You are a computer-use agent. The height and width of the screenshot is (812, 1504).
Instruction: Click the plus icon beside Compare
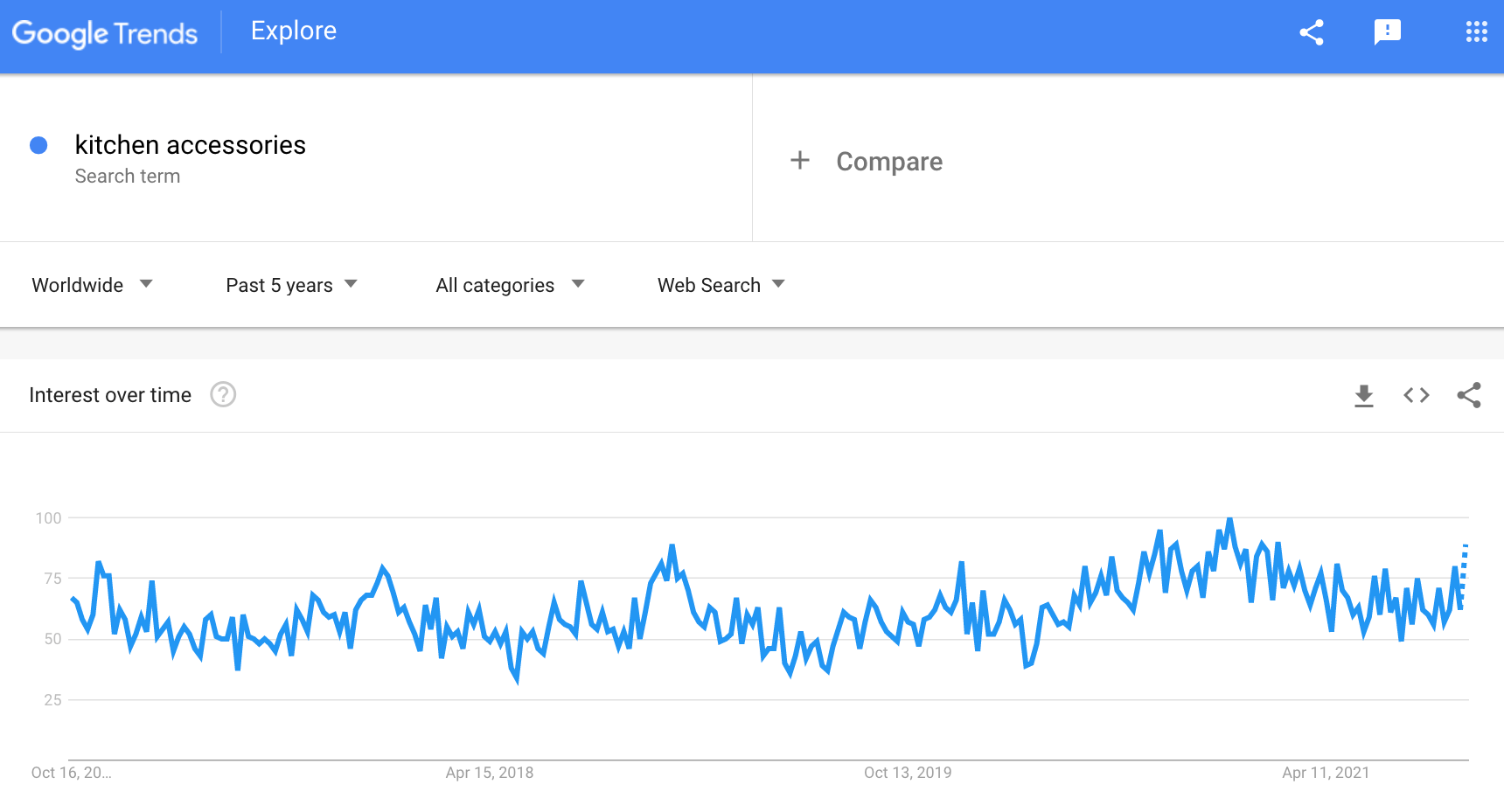pos(799,161)
